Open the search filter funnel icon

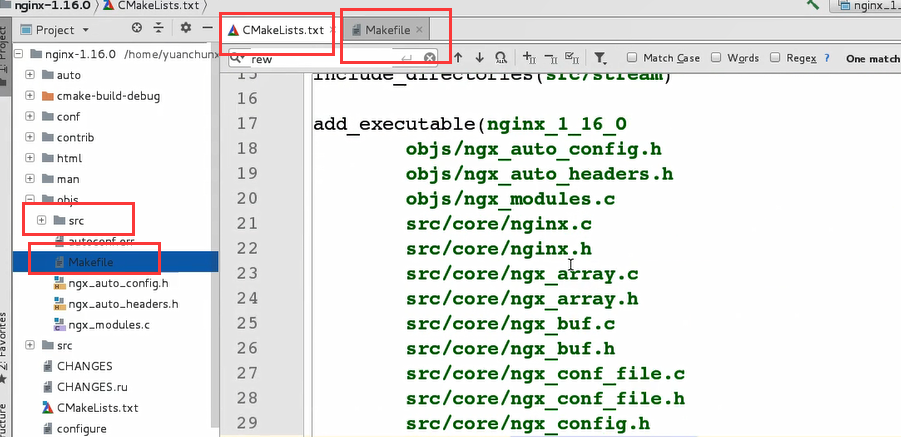click(600, 57)
